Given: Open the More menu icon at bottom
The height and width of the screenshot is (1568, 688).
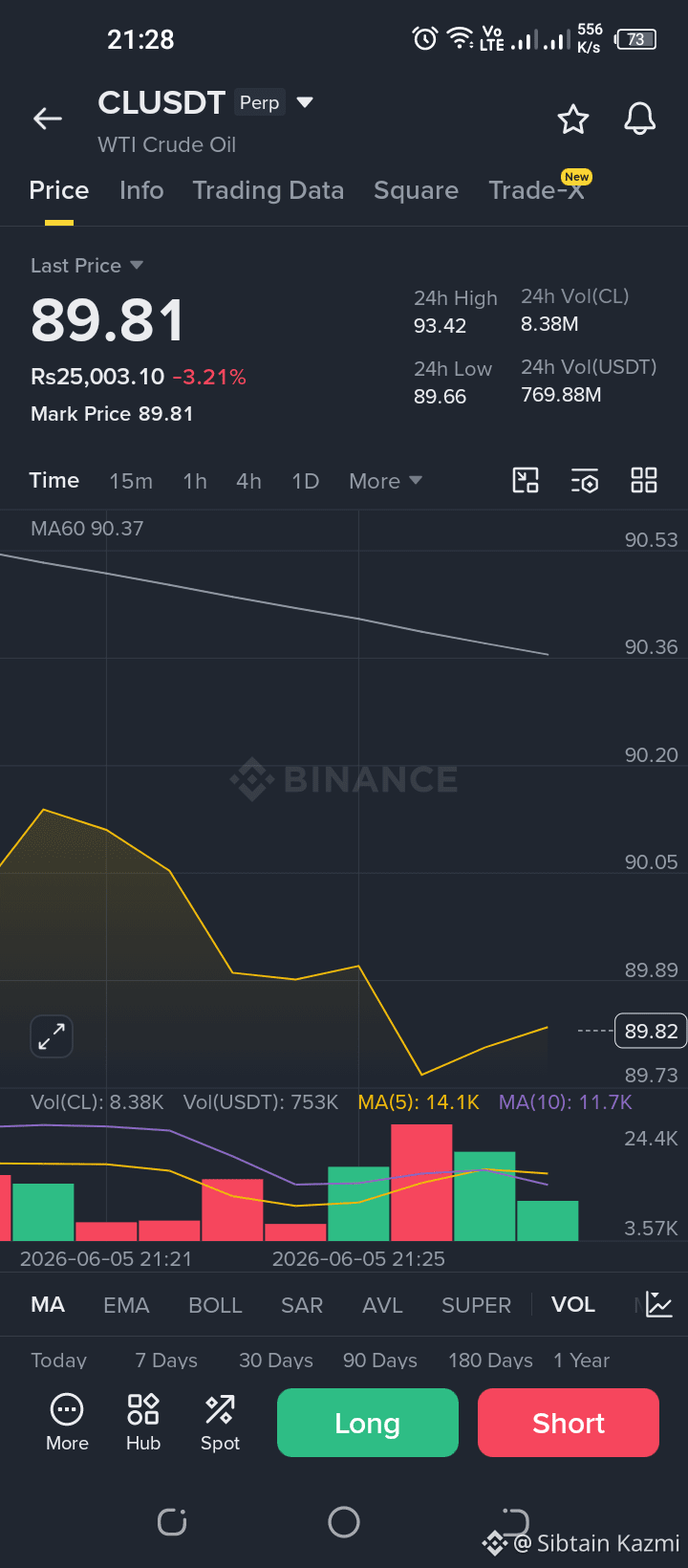Looking at the screenshot, I should tap(67, 1423).
